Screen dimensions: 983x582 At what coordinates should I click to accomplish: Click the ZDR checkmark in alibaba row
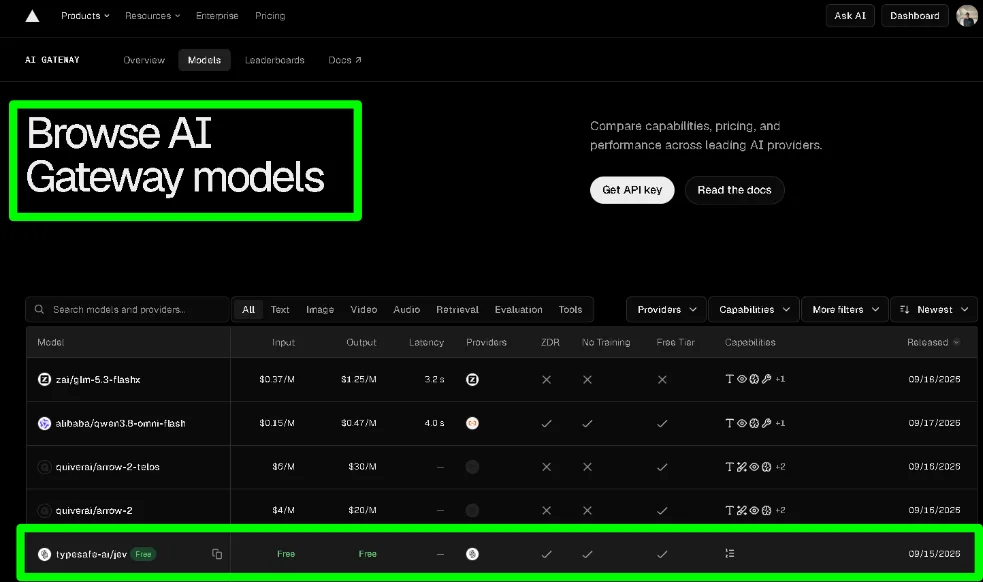[547, 423]
